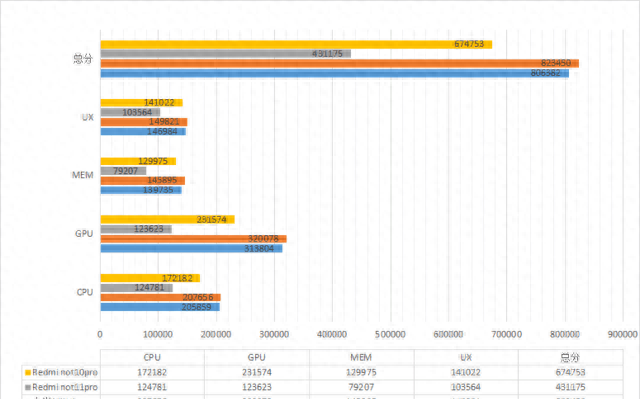Select the 129975 cell in the data table
This screenshot has width=640, height=399.
(x=361, y=372)
